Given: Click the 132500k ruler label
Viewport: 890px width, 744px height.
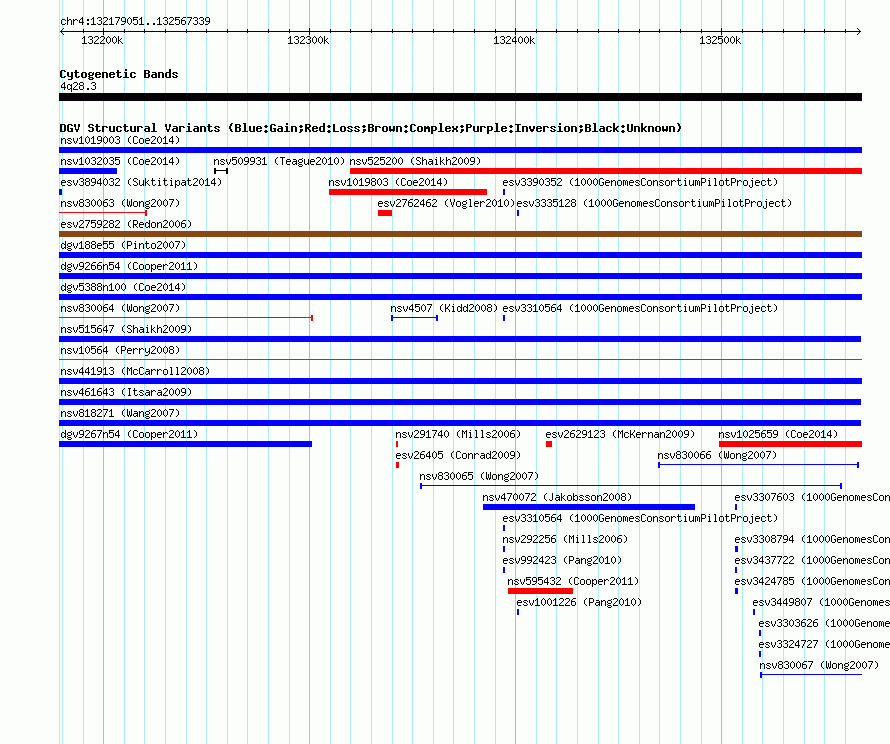Looking at the screenshot, I should (720, 40).
